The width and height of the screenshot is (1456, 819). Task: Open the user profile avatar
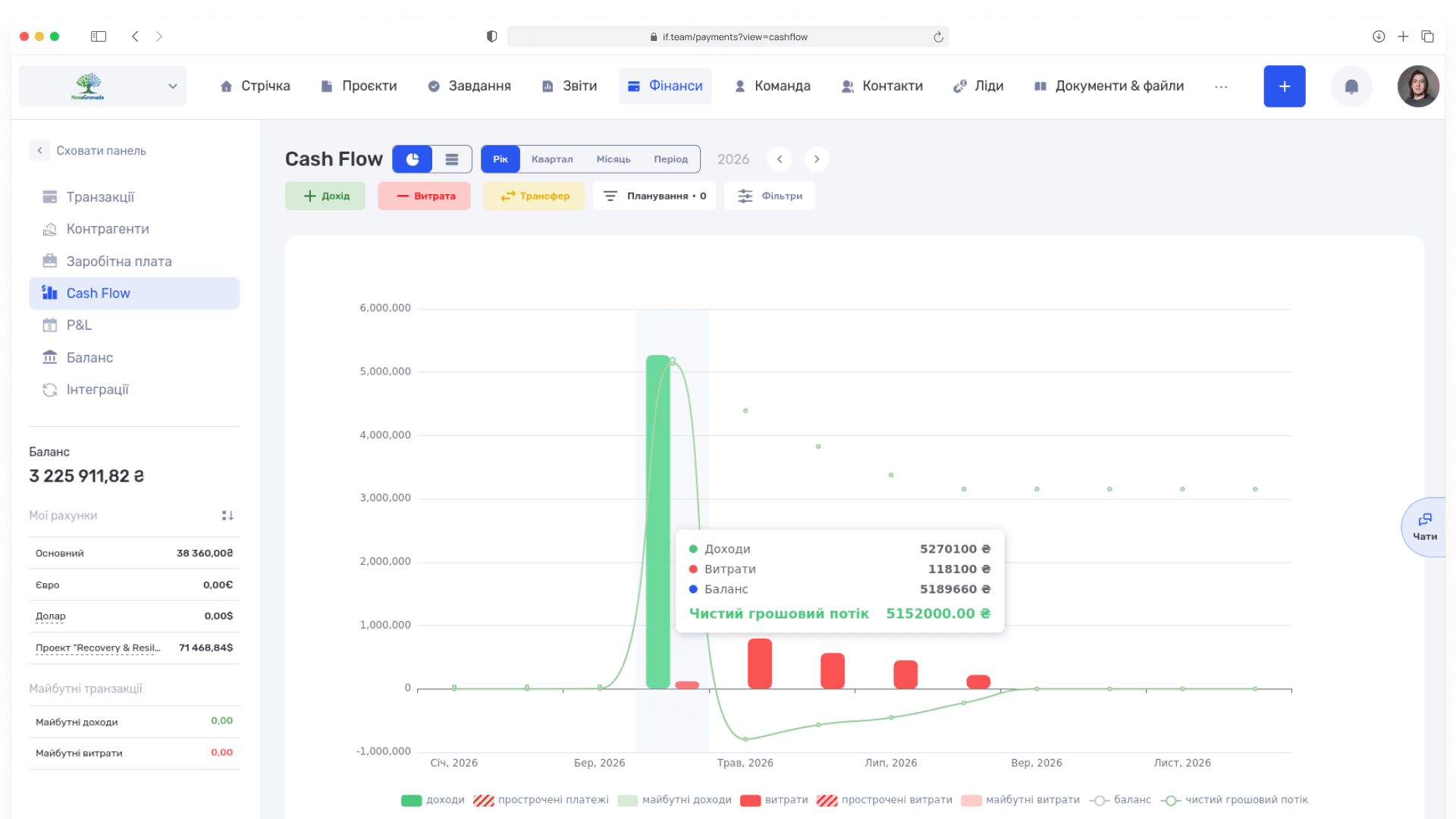click(x=1418, y=86)
